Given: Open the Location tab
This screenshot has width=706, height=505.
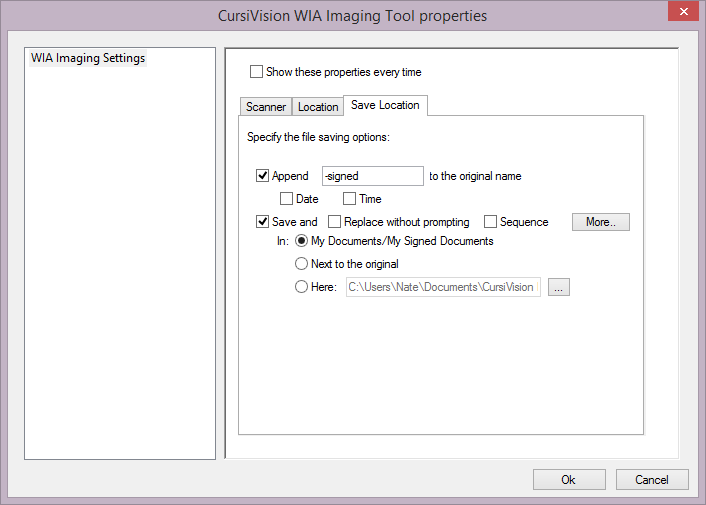Looking at the screenshot, I should pos(318,107).
